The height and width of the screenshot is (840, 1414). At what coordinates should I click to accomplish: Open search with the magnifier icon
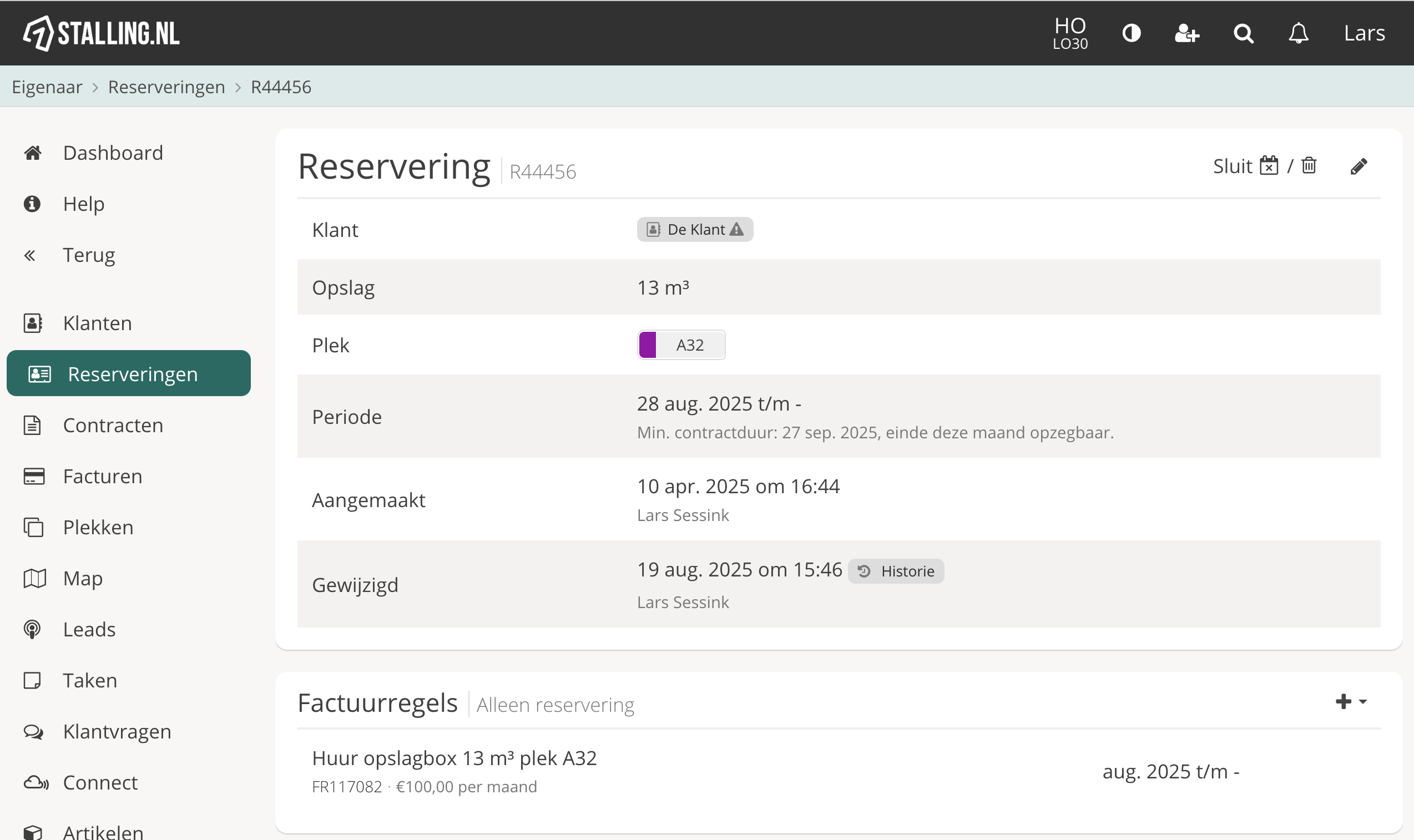1243,33
